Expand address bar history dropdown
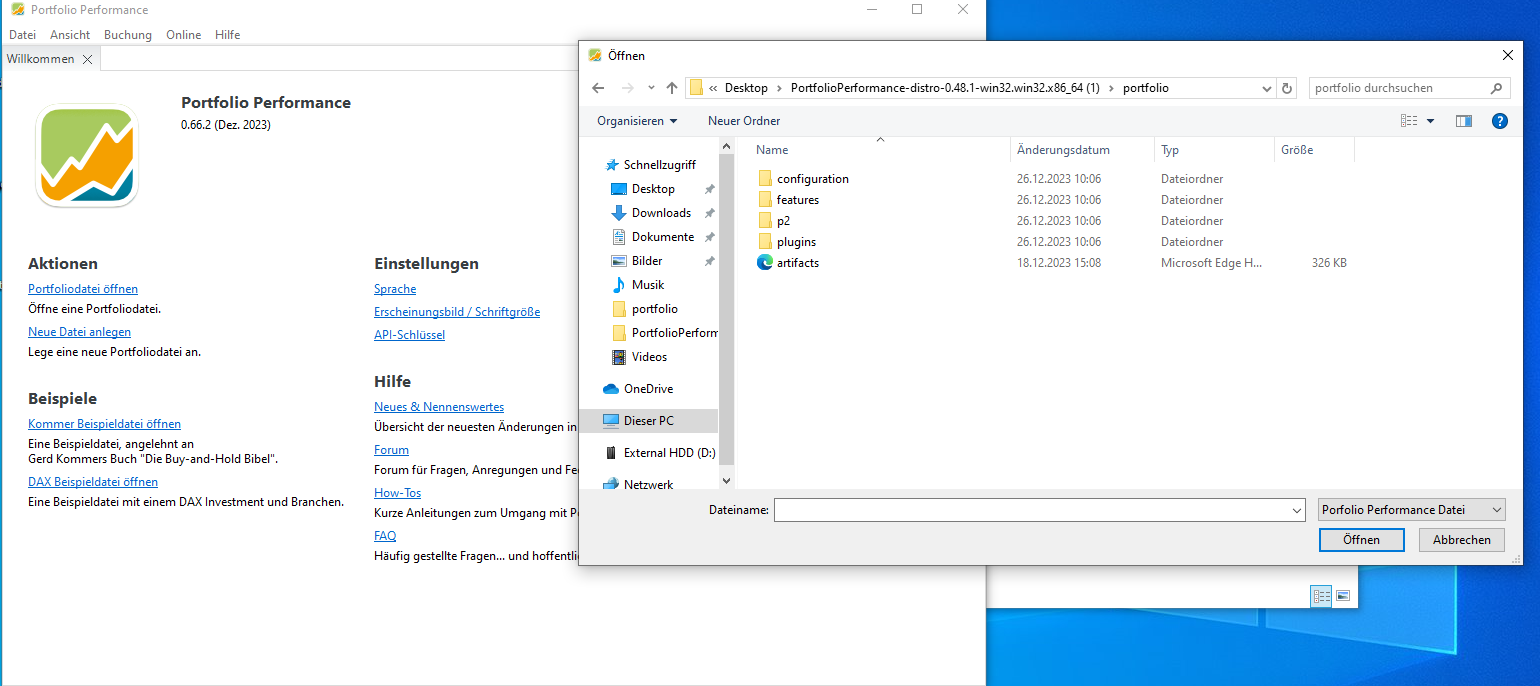The width and height of the screenshot is (1540, 686). click(x=1267, y=88)
